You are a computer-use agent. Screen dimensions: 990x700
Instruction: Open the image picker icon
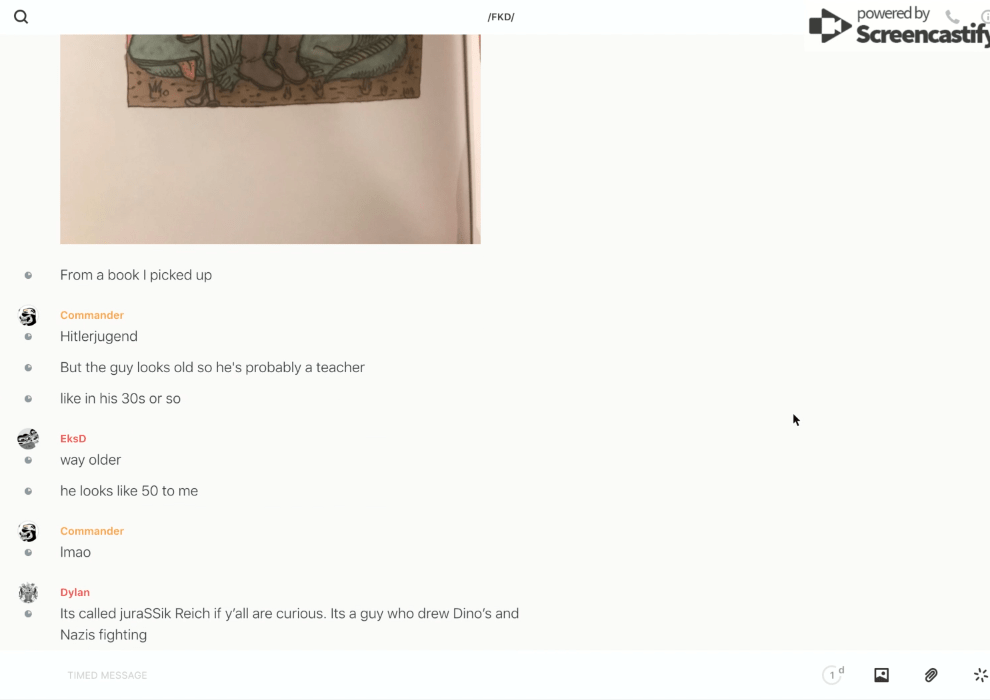[x=881, y=675]
